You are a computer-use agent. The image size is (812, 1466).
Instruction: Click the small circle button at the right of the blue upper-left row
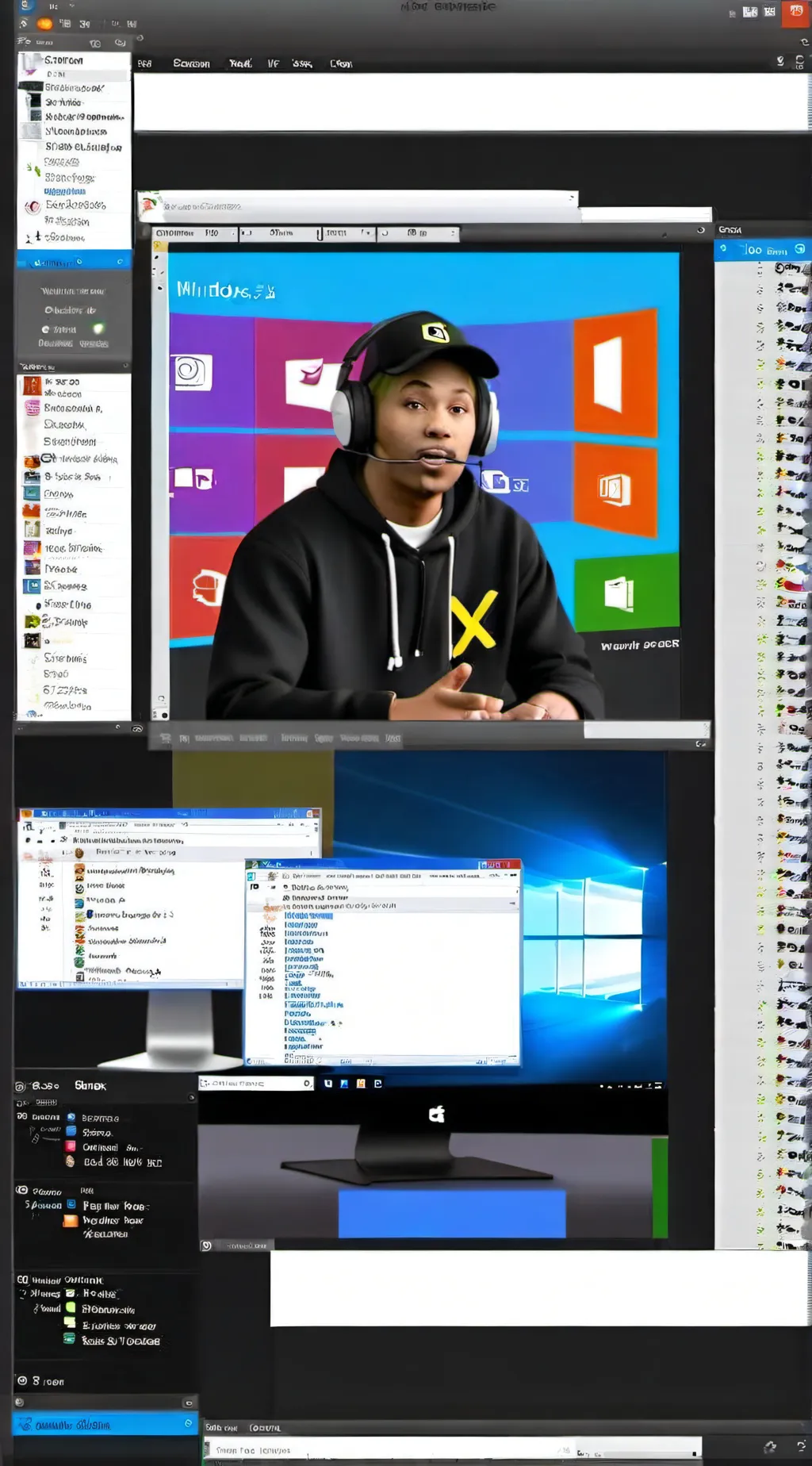click(120, 261)
